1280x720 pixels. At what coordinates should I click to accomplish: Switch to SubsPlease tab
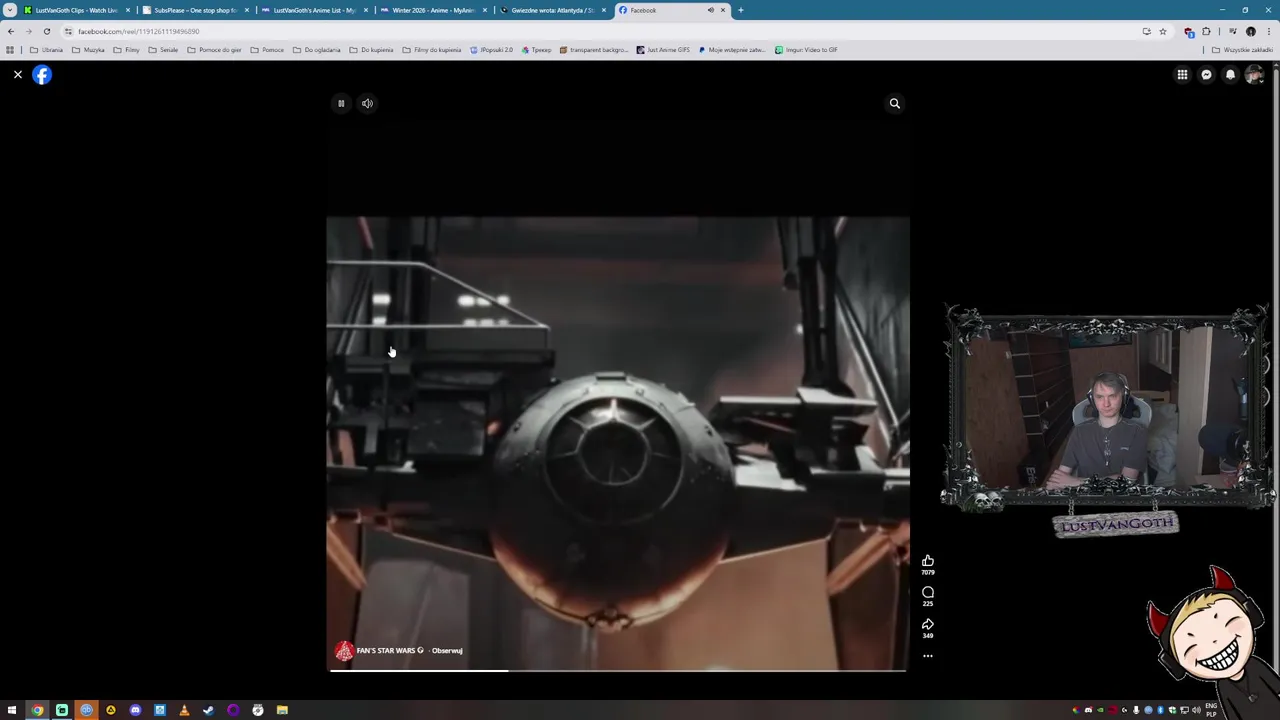pyautogui.click(x=195, y=10)
